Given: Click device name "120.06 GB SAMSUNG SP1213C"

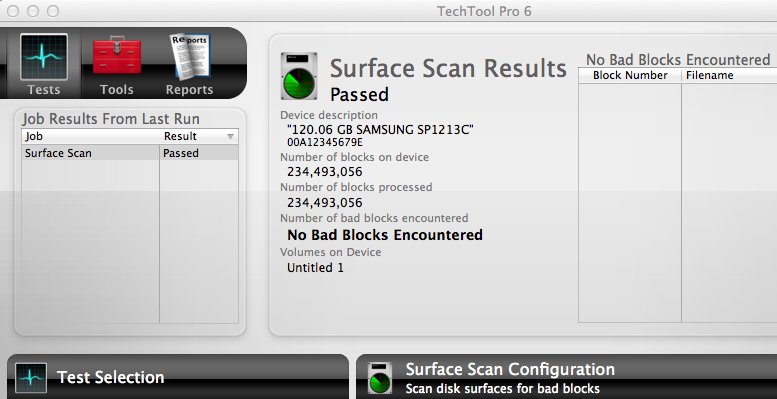Looking at the screenshot, I should click(x=380, y=129).
